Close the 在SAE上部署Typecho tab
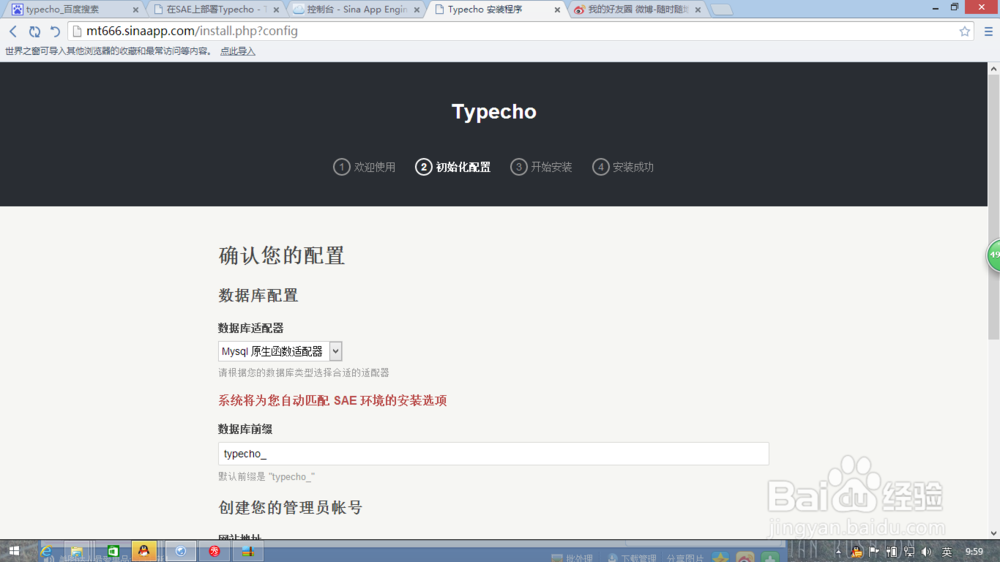The width and height of the screenshot is (1000, 562). click(276, 10)
